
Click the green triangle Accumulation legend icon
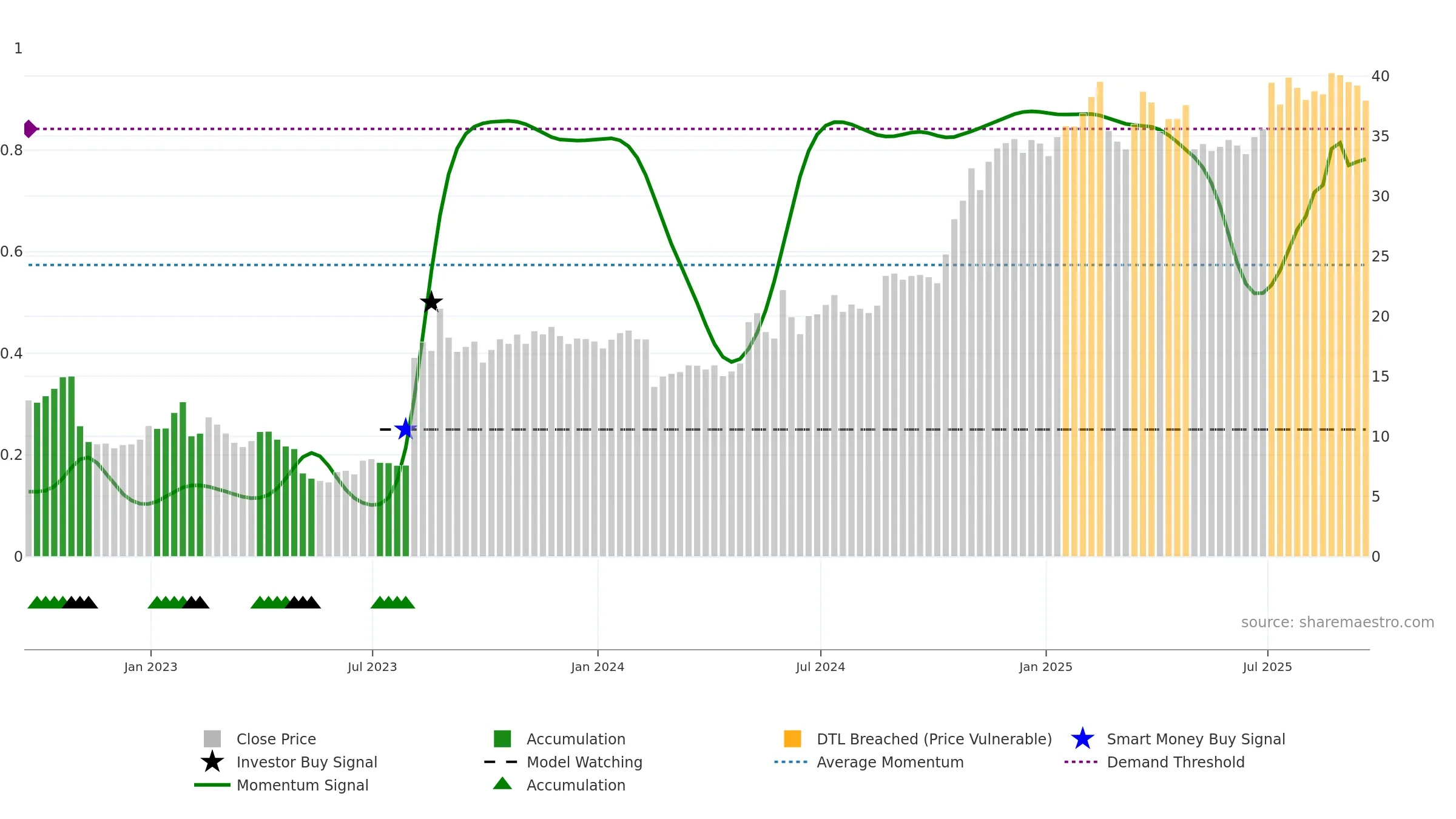click(502, 784)
